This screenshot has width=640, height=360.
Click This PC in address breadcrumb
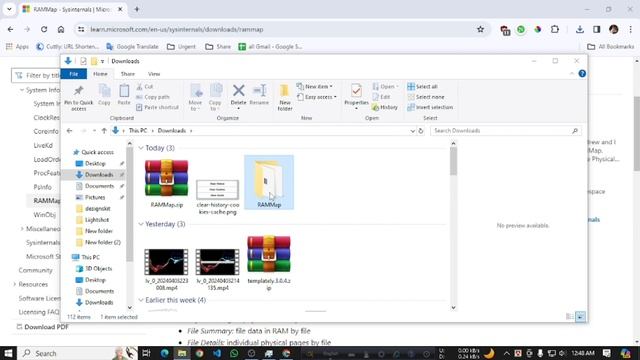click(x=138, y=131)
